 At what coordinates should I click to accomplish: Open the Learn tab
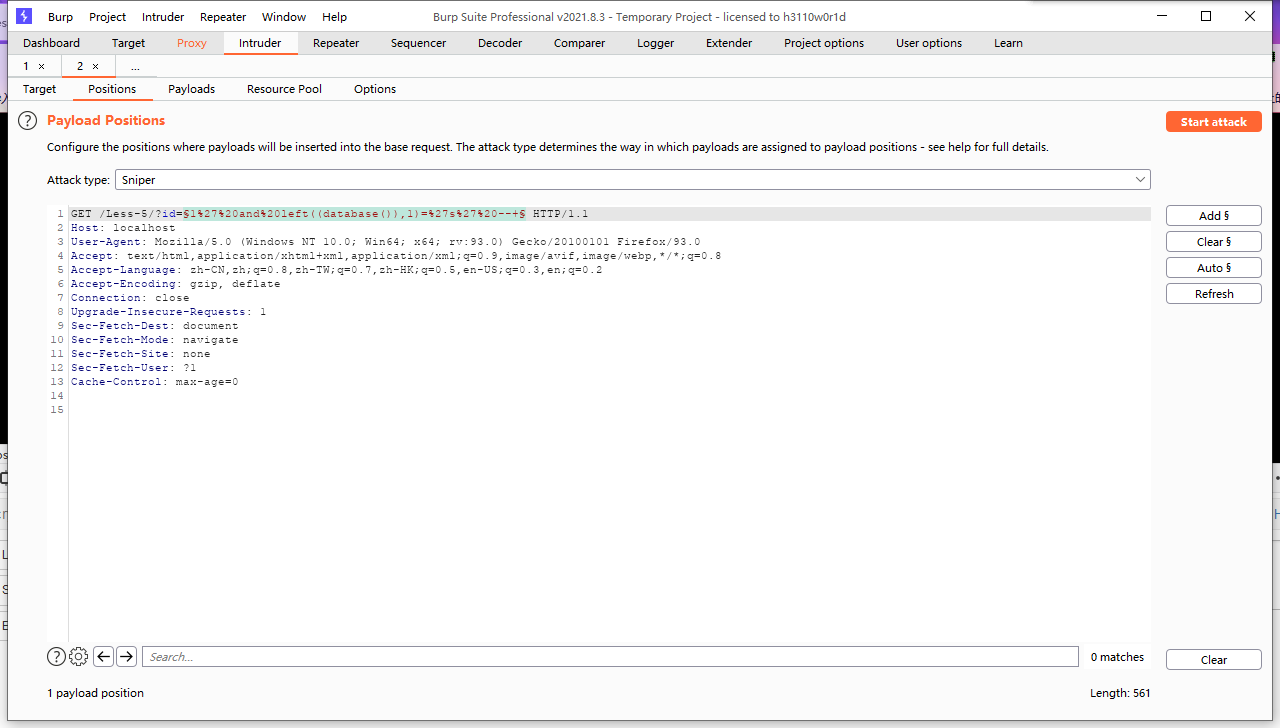tap(1008, 43)
